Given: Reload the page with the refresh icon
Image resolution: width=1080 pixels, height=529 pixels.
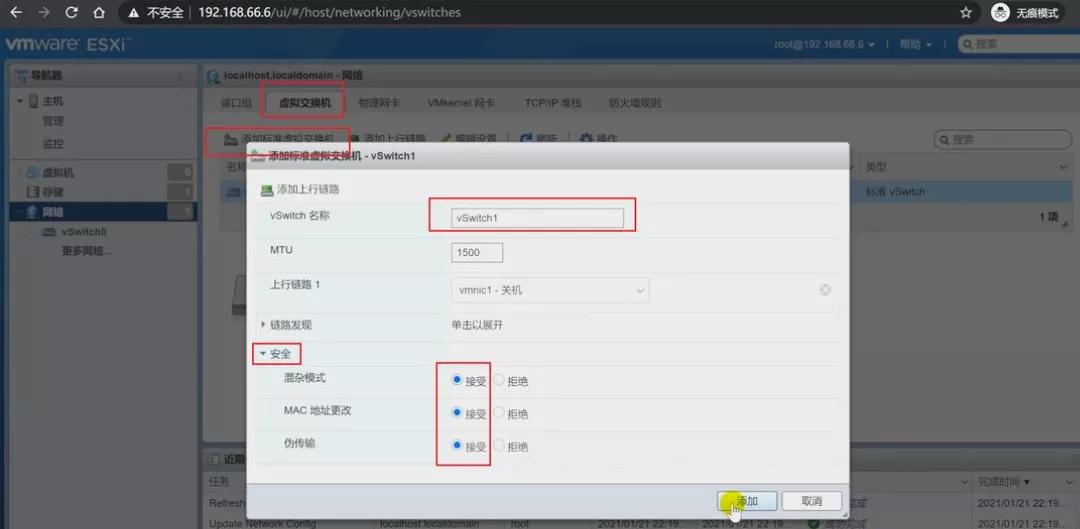Looking at the screenshot, I should [72, 12].
